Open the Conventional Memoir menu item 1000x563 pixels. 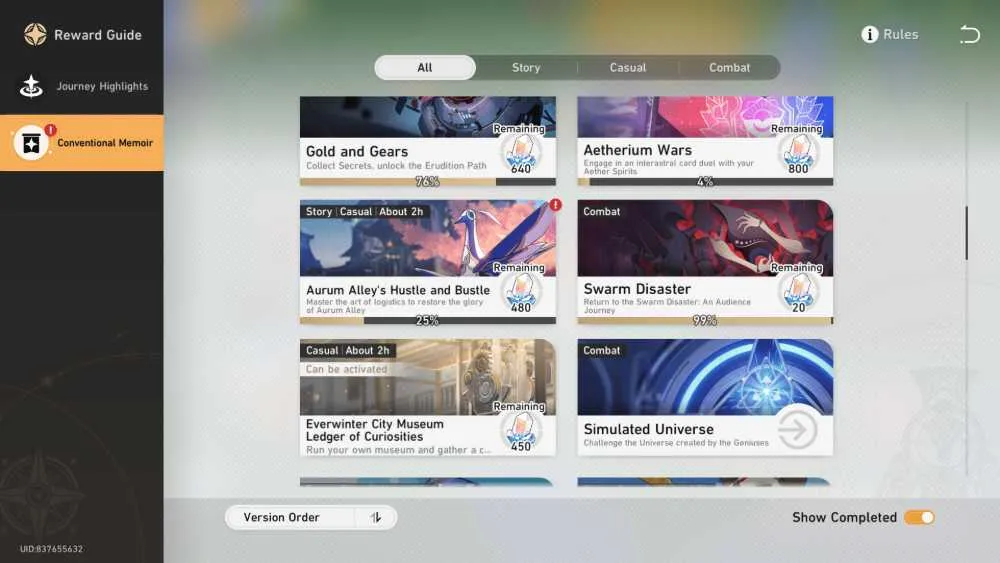(82, 143)
